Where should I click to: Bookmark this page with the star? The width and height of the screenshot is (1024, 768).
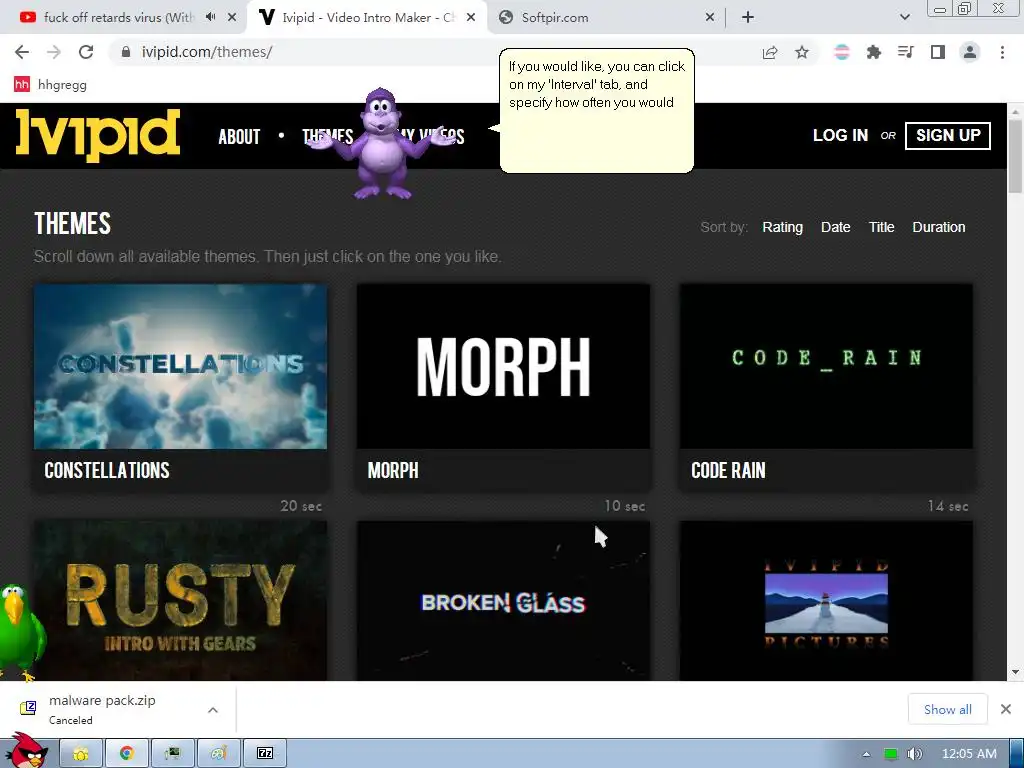tap(802, 52)
